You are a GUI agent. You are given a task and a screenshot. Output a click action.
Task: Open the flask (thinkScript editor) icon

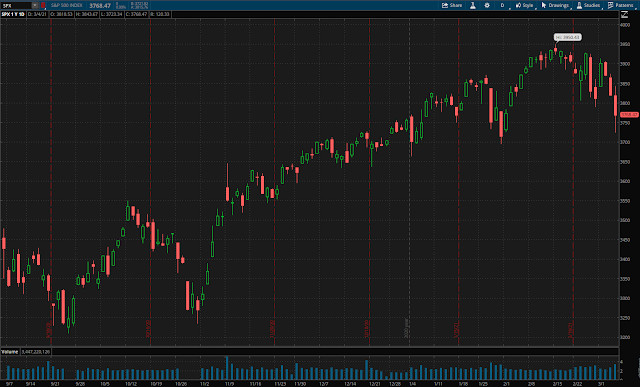473,5
